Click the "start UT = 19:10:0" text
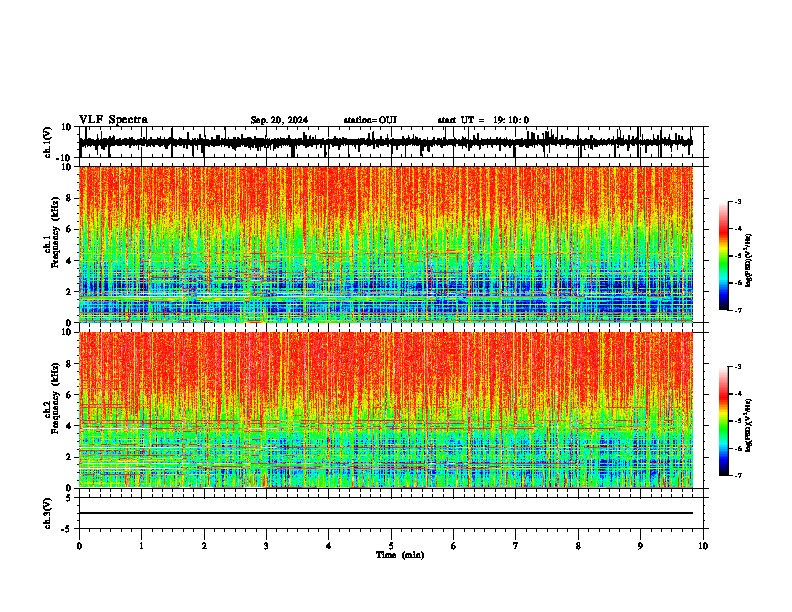 pyautogui.click(x=483, y=120)
